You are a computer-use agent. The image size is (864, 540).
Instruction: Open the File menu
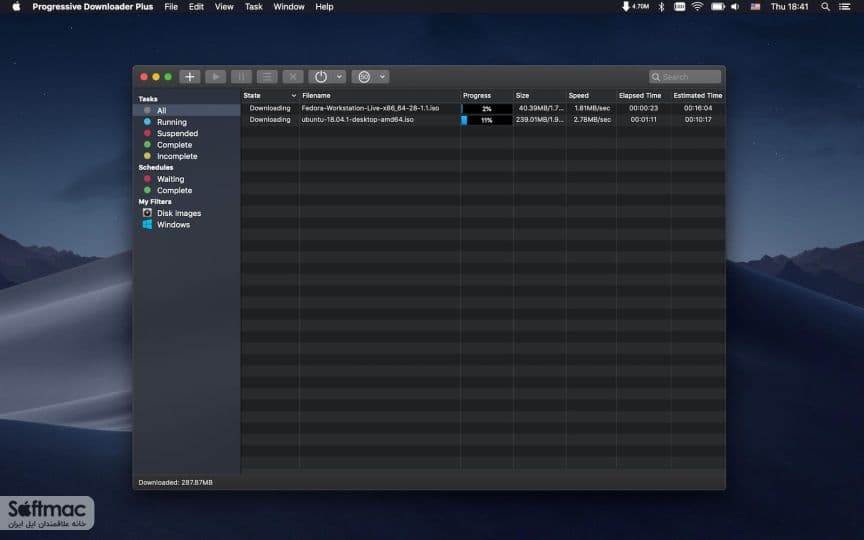171,7
